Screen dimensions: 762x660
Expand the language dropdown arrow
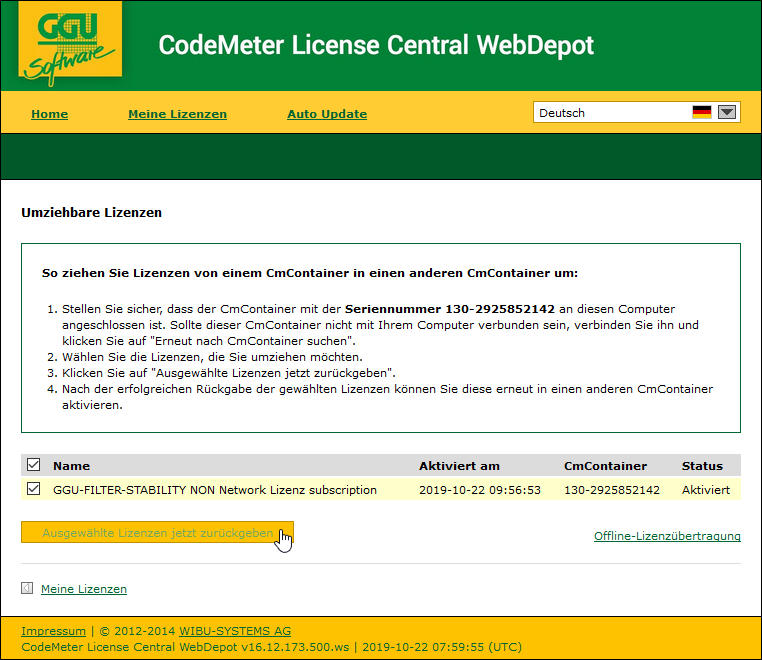[727, 113]
